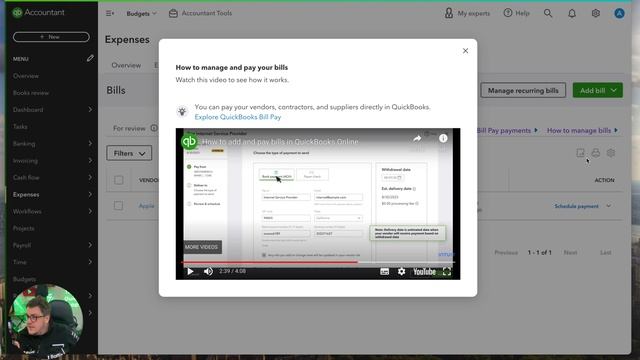
Task: Open the settings gear in top bar
Action: (596, 13)
